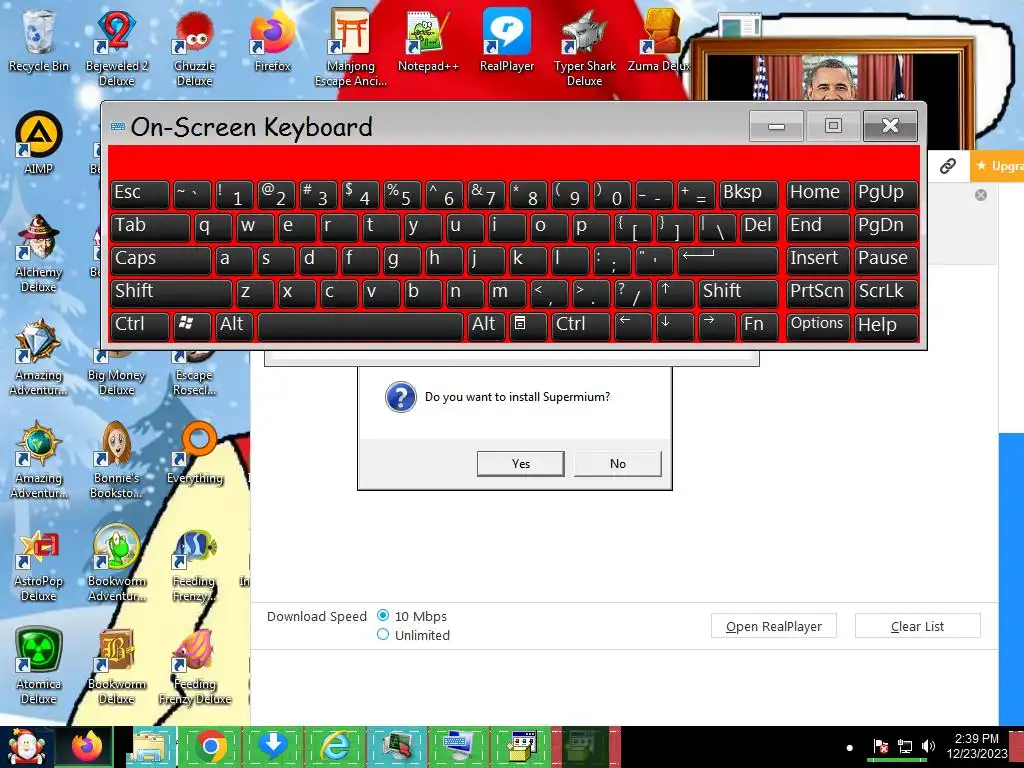Image resolution: width=1024 pixels, height=768 pixels.
Task: Switch to Firefox in the taskbar
Action: [x=87, y=747]
